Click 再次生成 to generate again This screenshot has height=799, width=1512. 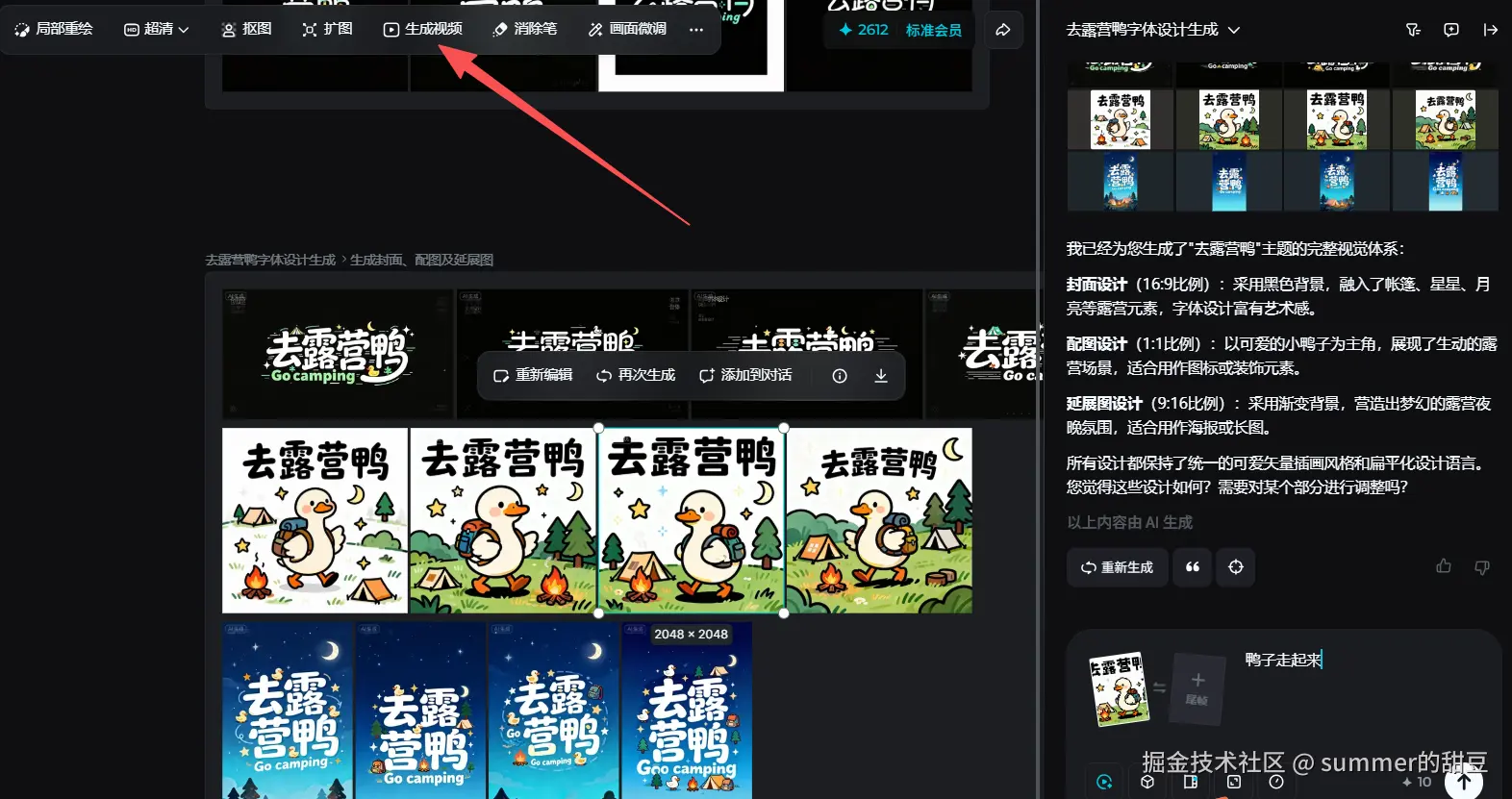coord(636,375)
